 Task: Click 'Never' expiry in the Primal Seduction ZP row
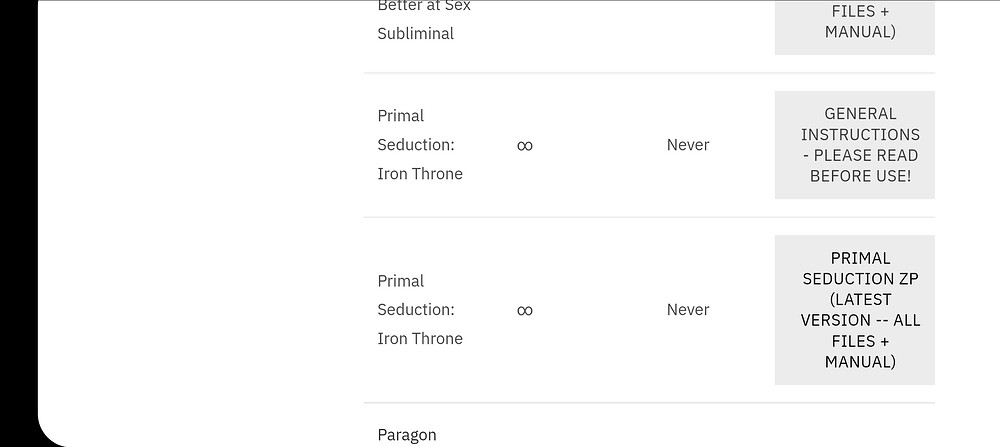(688, 310)
